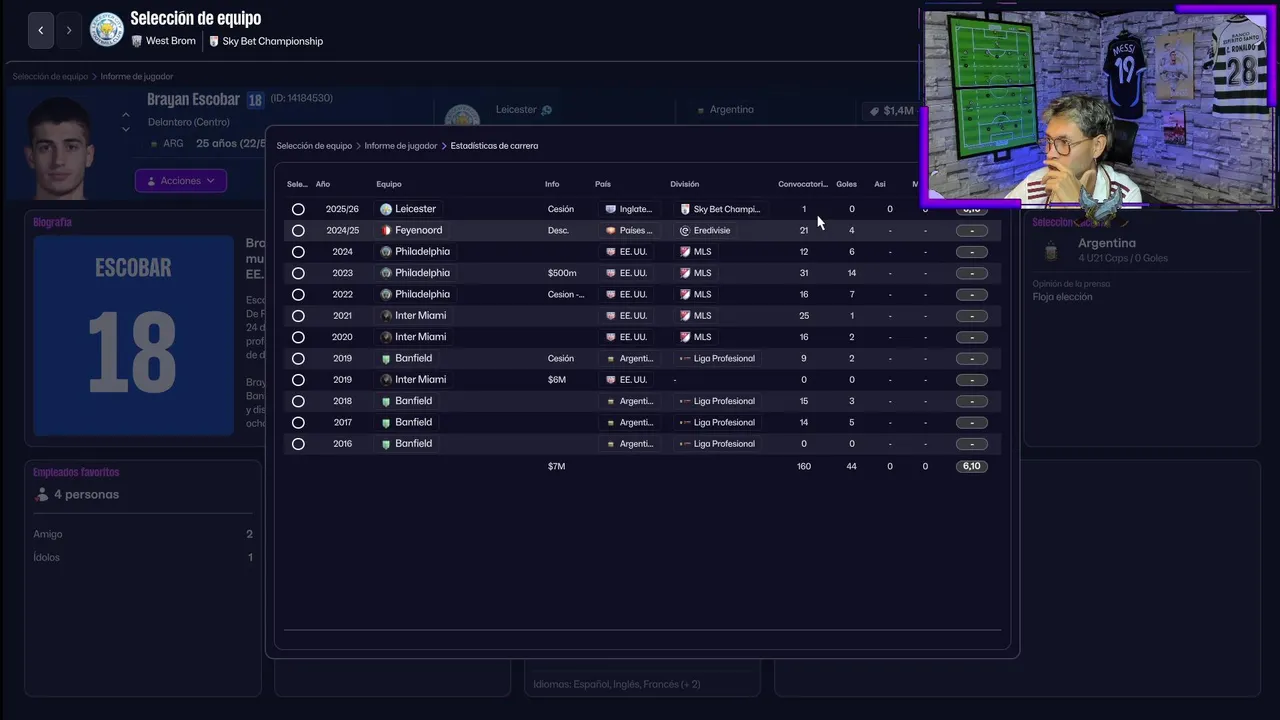Sort by the País column header
1280x720 pixels.
(x=603, y=184)
